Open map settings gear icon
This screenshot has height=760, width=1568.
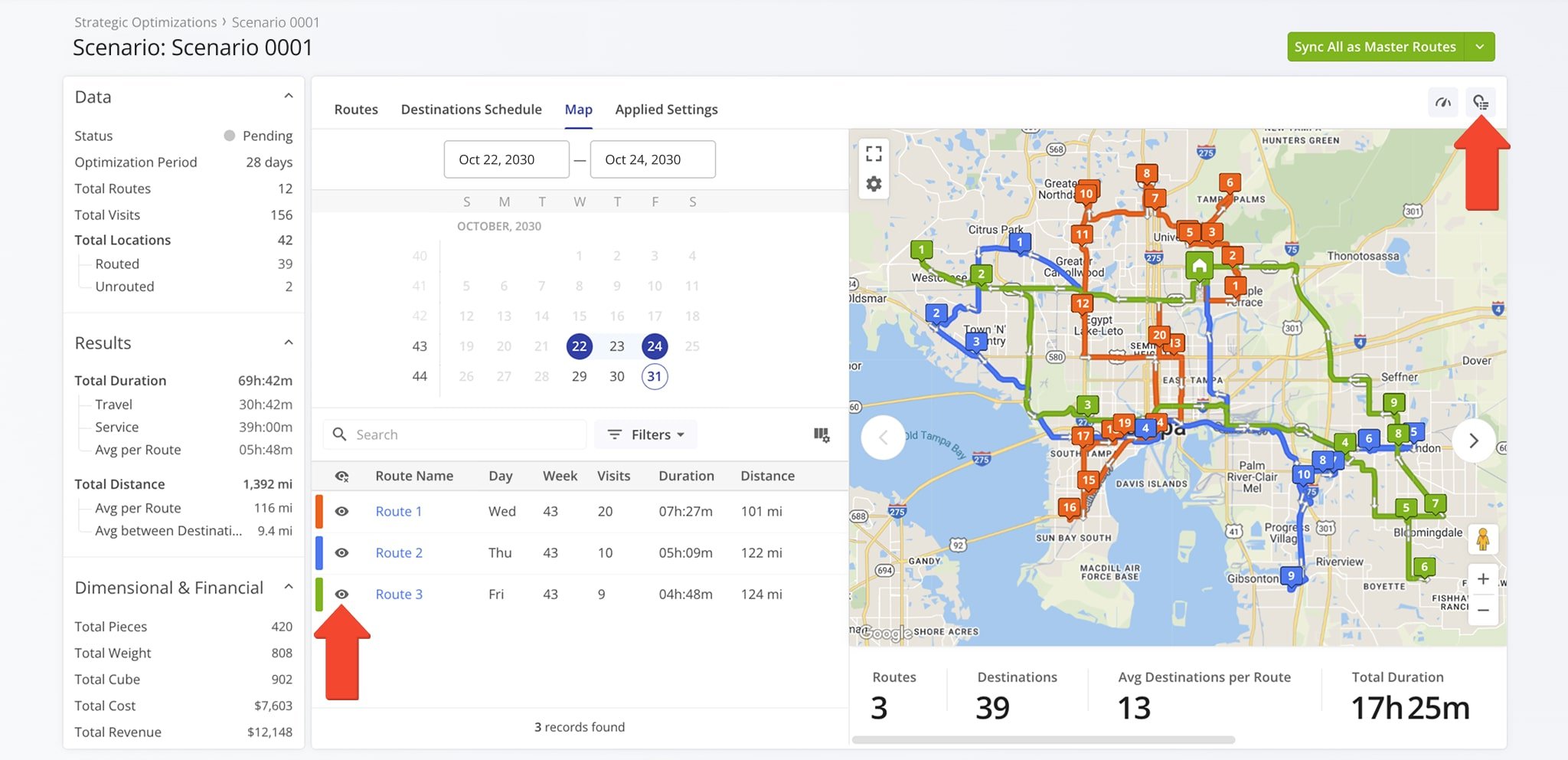874,184
